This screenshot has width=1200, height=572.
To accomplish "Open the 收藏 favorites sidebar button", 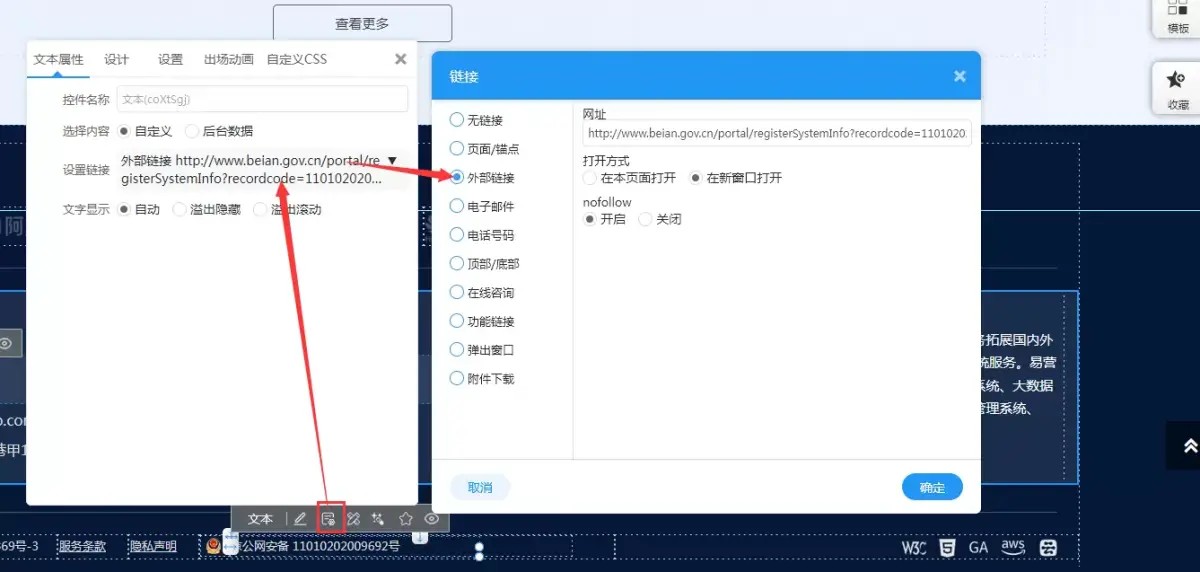I will [x=1177, y=90].
